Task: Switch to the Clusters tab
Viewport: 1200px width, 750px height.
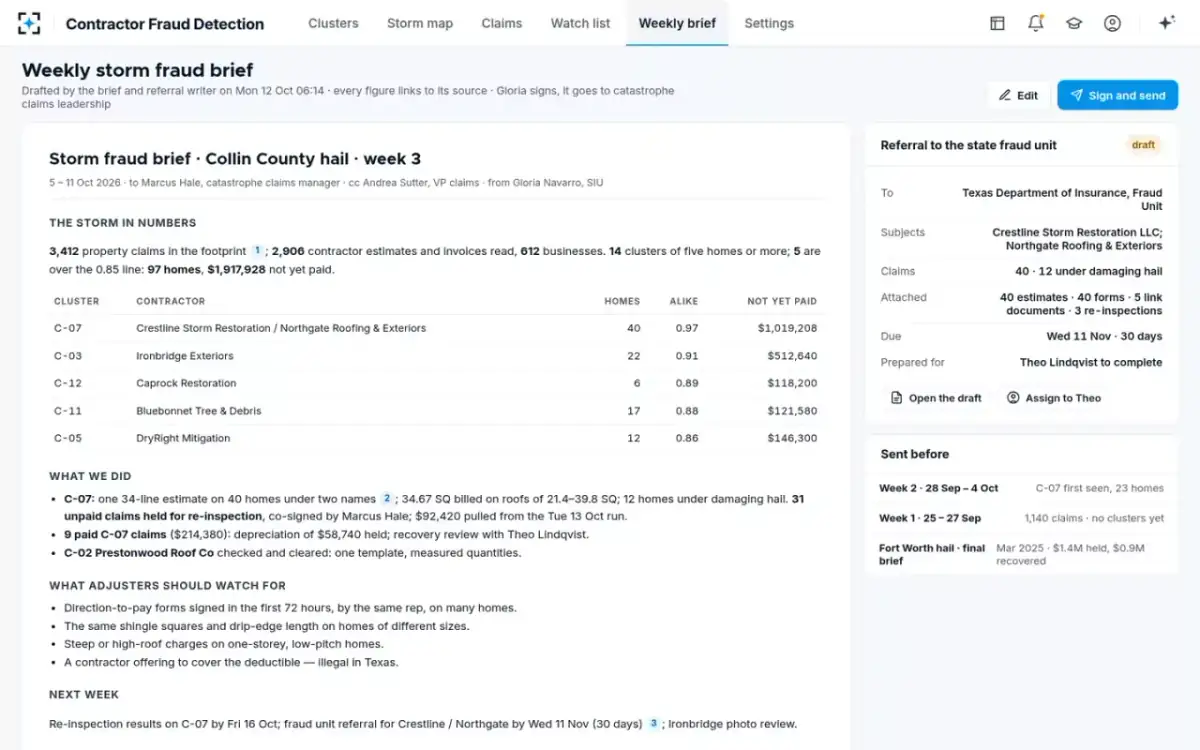Action: (333, 23)
